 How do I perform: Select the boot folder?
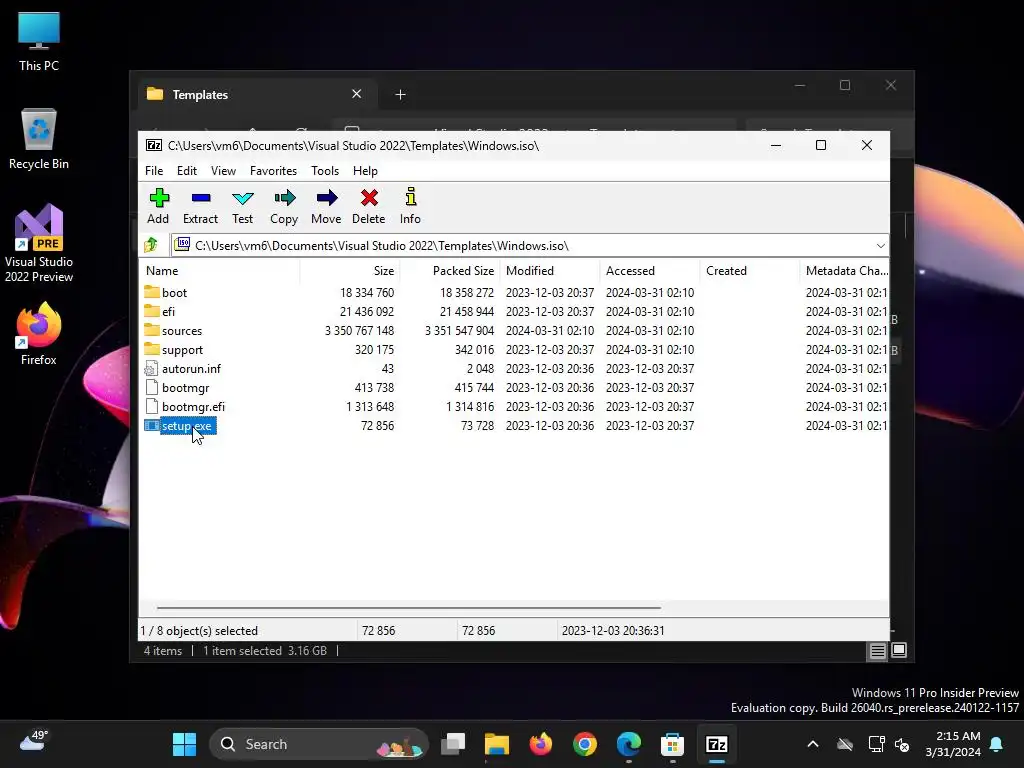(x=174, y=293)
